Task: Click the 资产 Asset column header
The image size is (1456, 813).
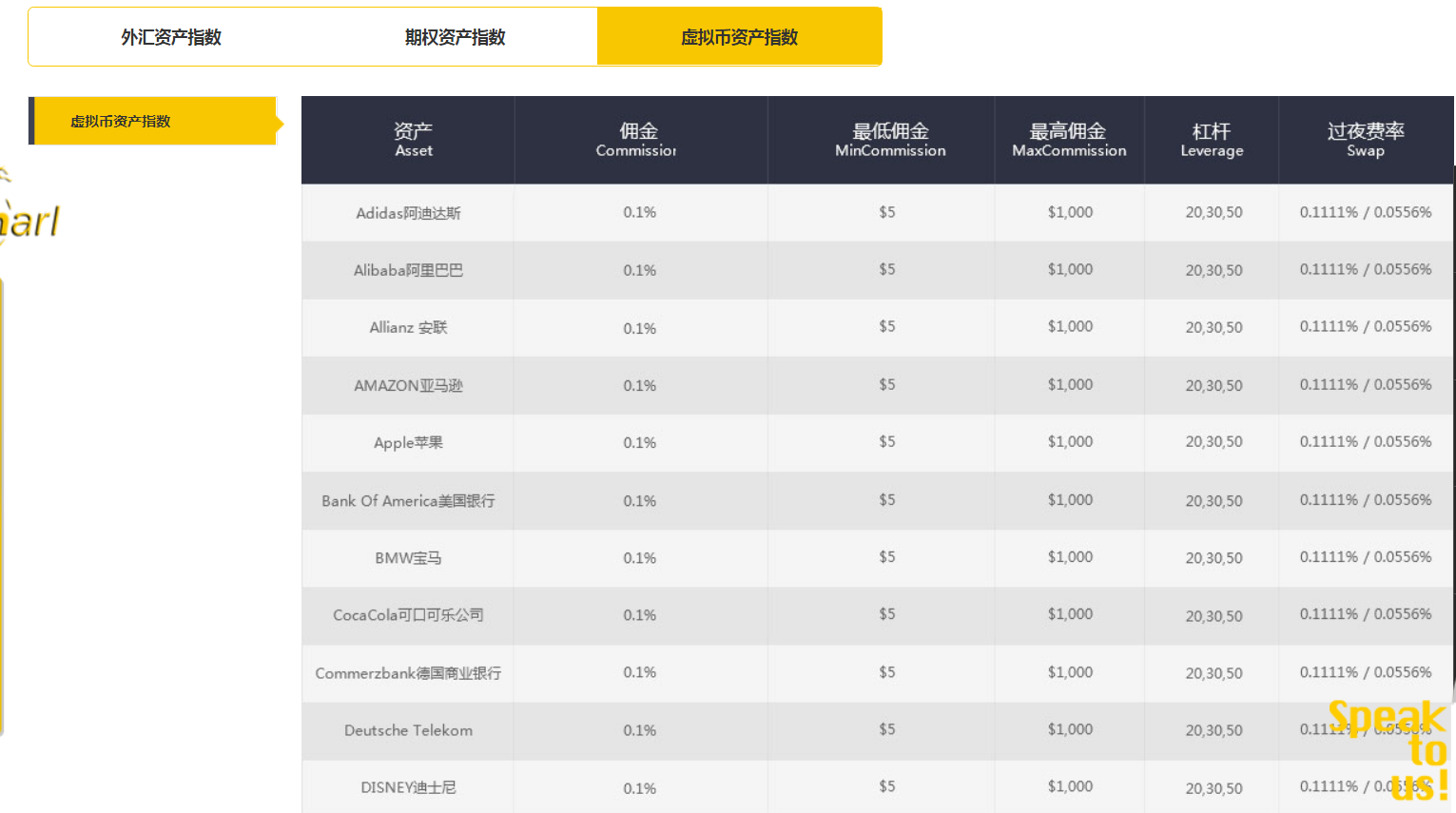Action: pyautogui.click(x=408, y=140)
